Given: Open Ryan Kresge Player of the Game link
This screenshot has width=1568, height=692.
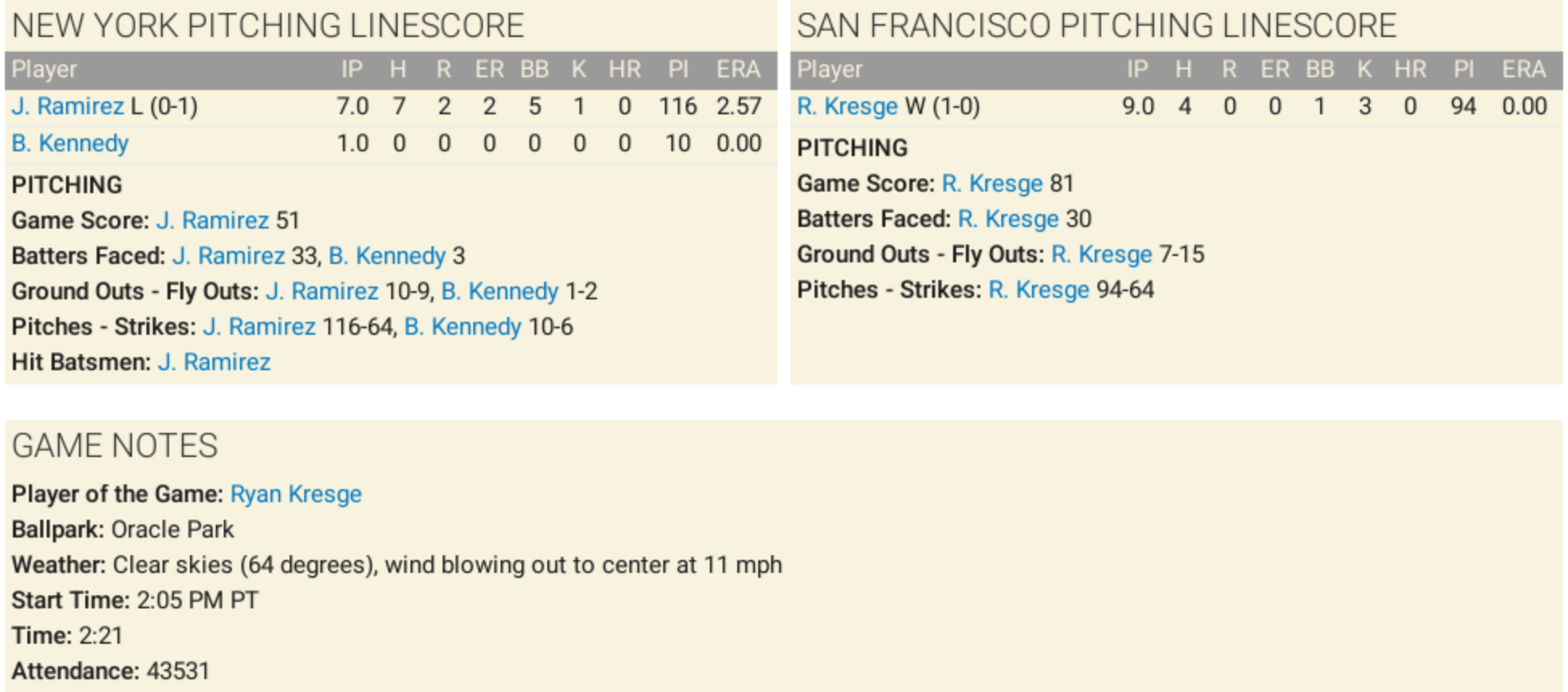Looking at the screenshot, I should point(296,494).
